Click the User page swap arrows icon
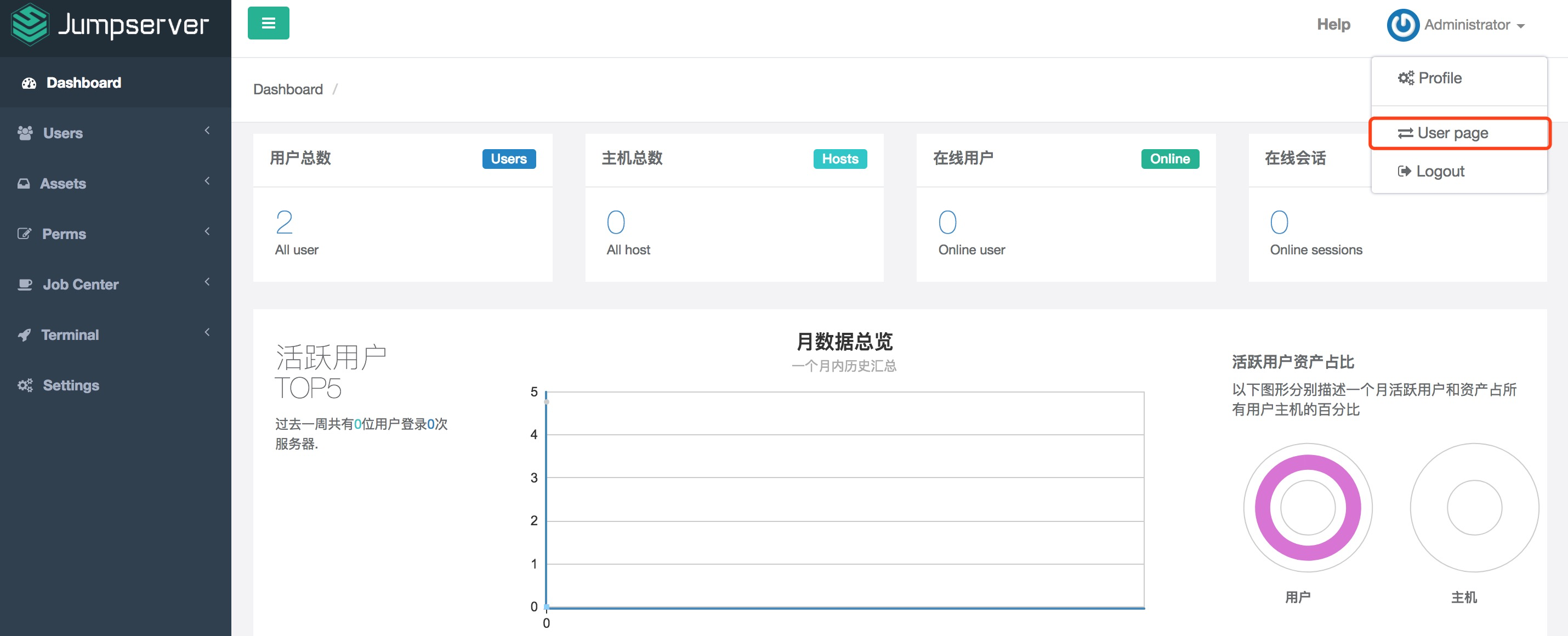The height and width of the screenshot is (636, 1568). (x=1405, y=133)
